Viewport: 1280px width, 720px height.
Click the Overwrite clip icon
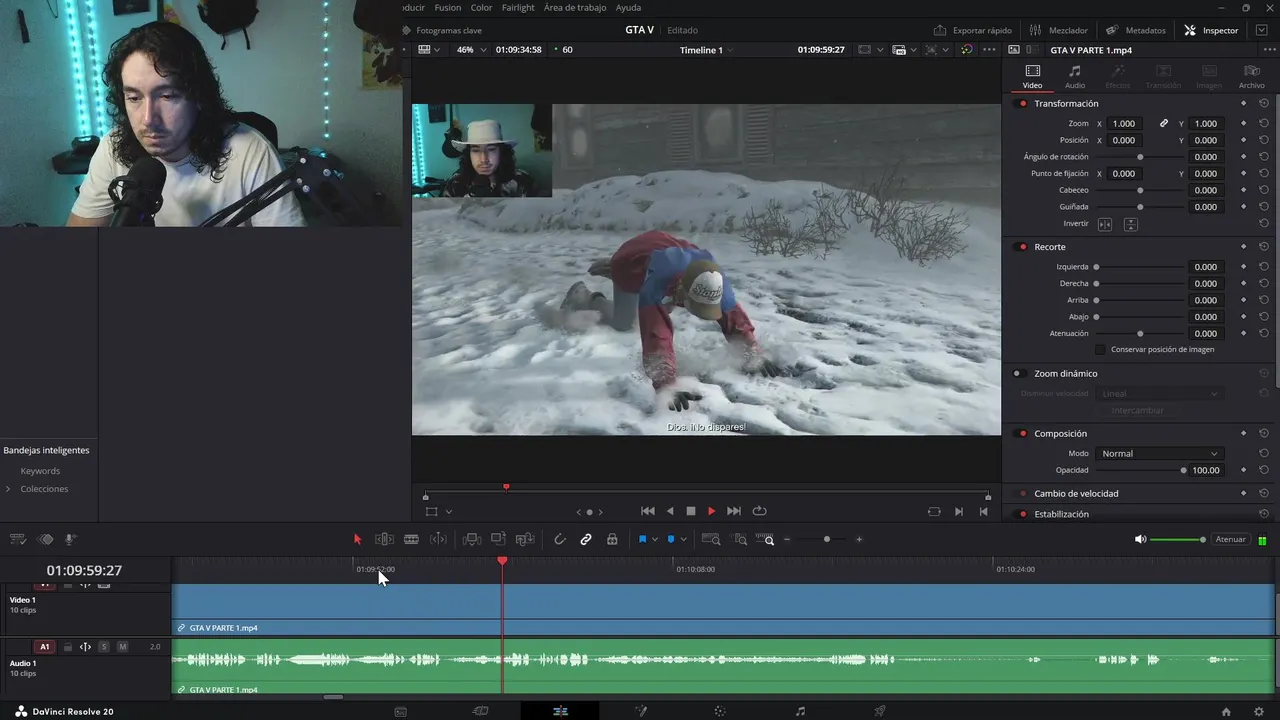pyautogui.click(x=498, y=539)
